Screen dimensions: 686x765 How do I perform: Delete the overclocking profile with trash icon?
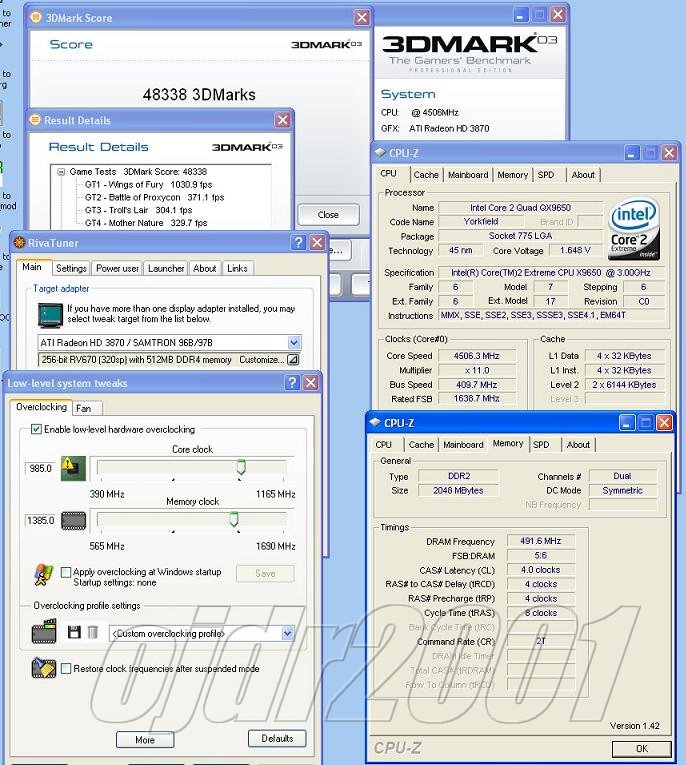[x=92, y=632]
